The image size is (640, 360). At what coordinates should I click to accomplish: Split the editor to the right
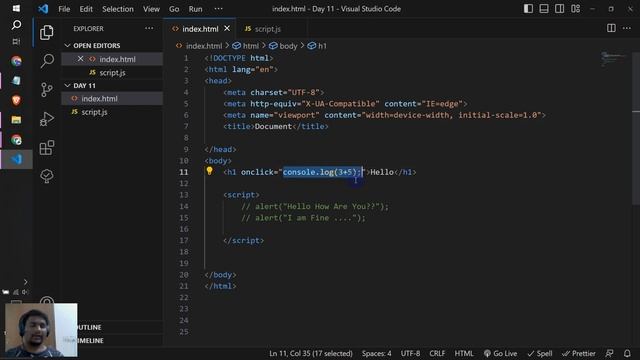point(611,28)
